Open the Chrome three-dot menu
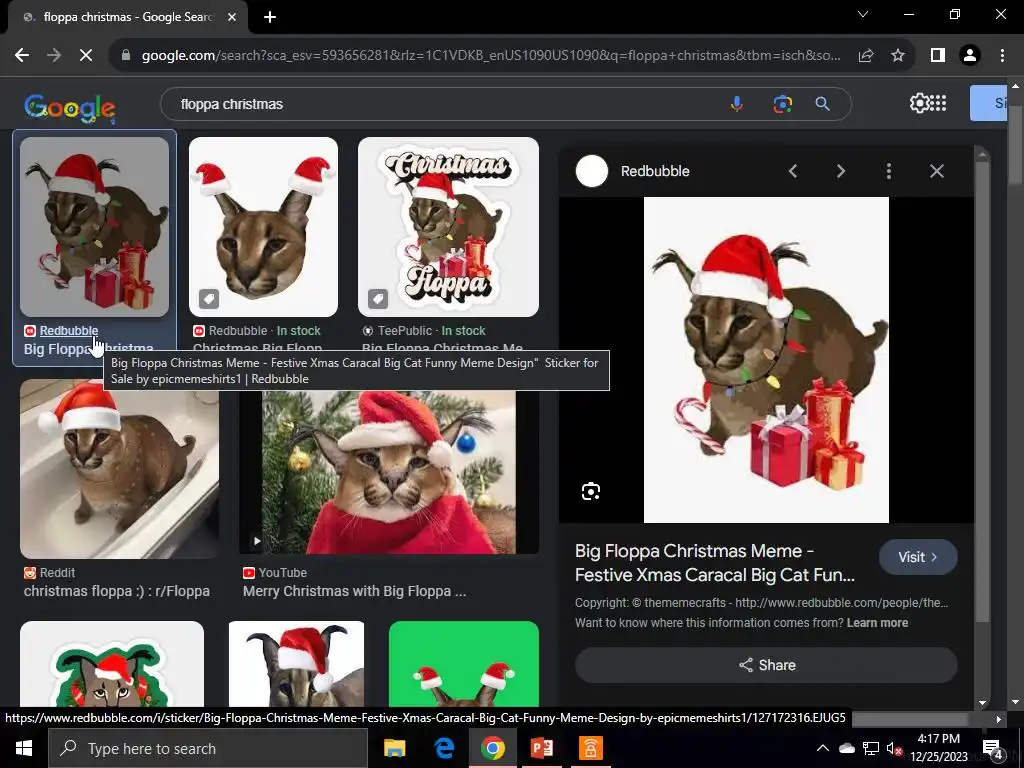Screen dimensions: 1024x768 [x=1002, y=56]
